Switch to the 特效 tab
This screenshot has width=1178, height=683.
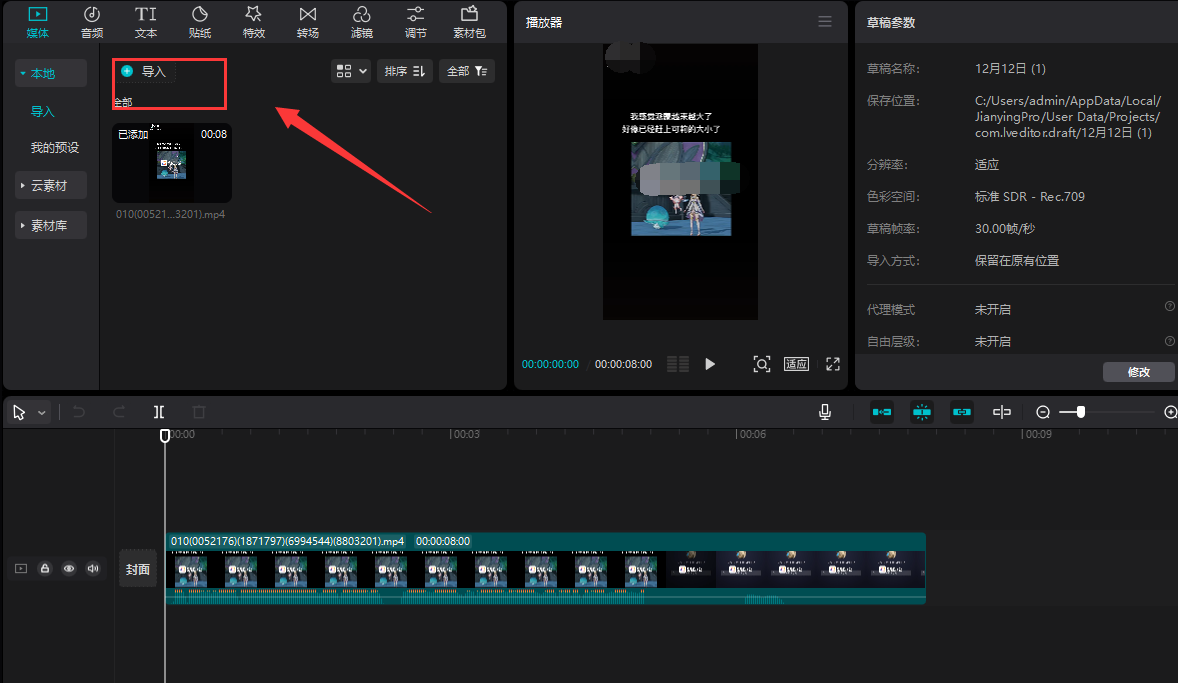254,21
